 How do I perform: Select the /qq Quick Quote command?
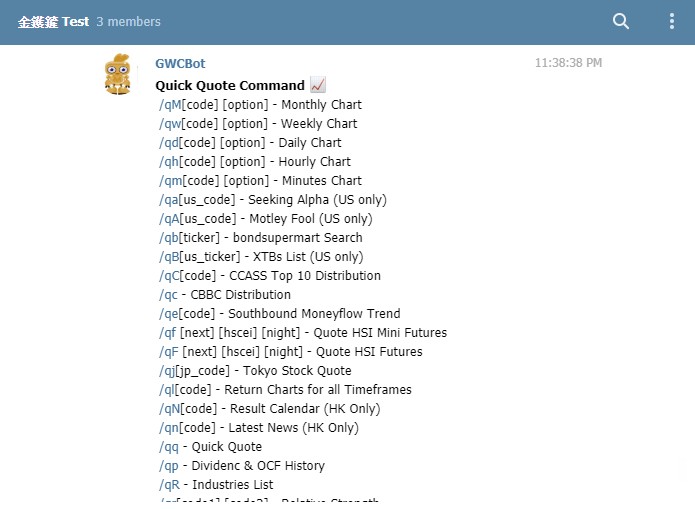coord(169,447)
